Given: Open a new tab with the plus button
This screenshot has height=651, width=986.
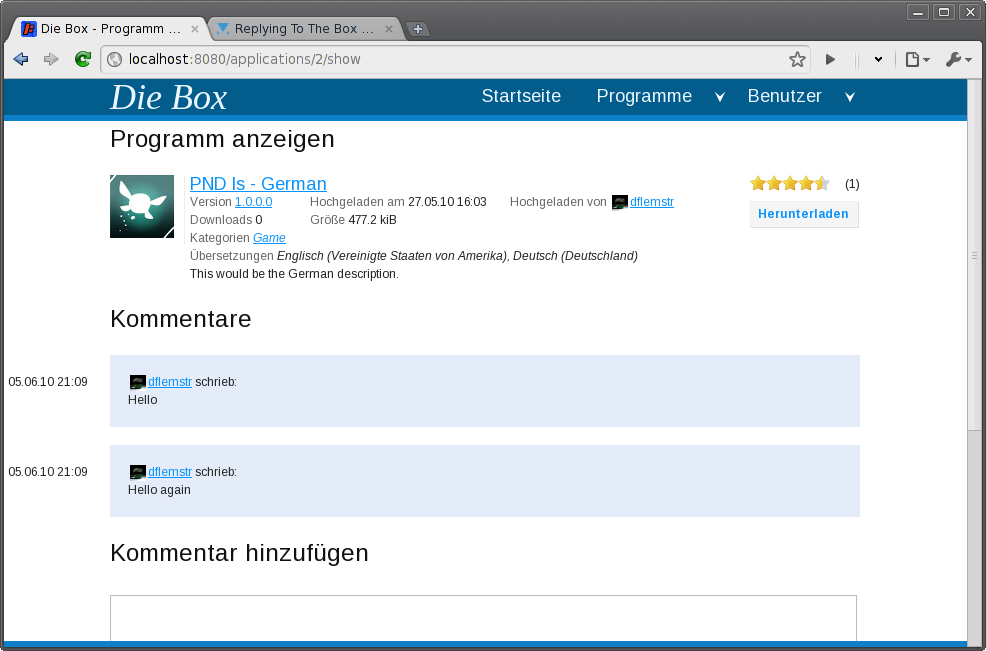Looking at the screenshot, I should click(x=418, y=29).
